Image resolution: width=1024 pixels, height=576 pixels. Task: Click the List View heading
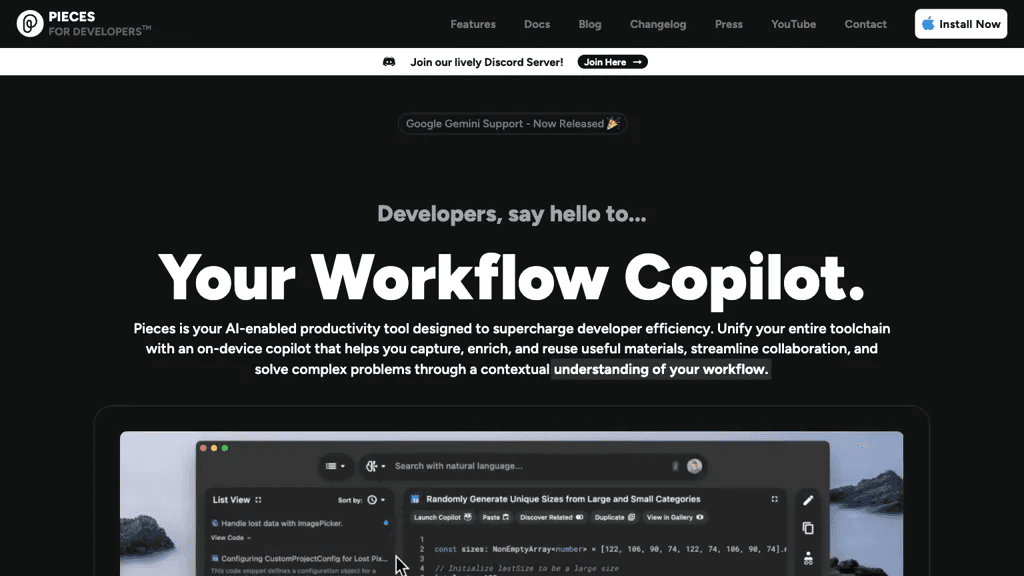point(231,500)
